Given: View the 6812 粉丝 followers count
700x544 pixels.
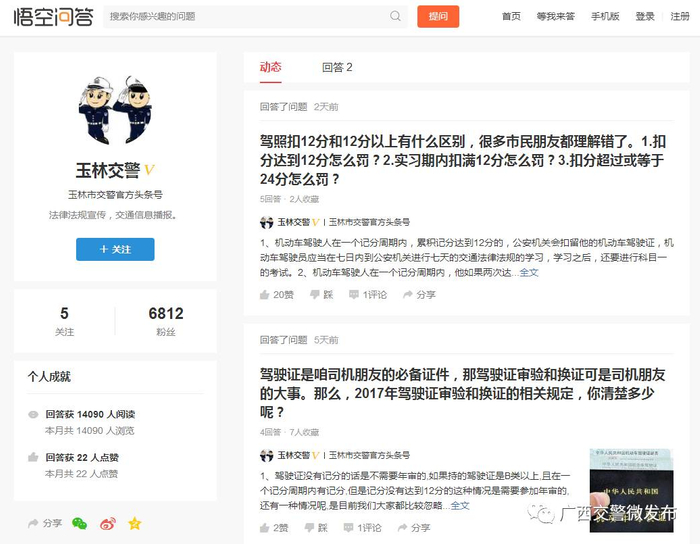Looking at the screenshot, I should pos(166,321).
